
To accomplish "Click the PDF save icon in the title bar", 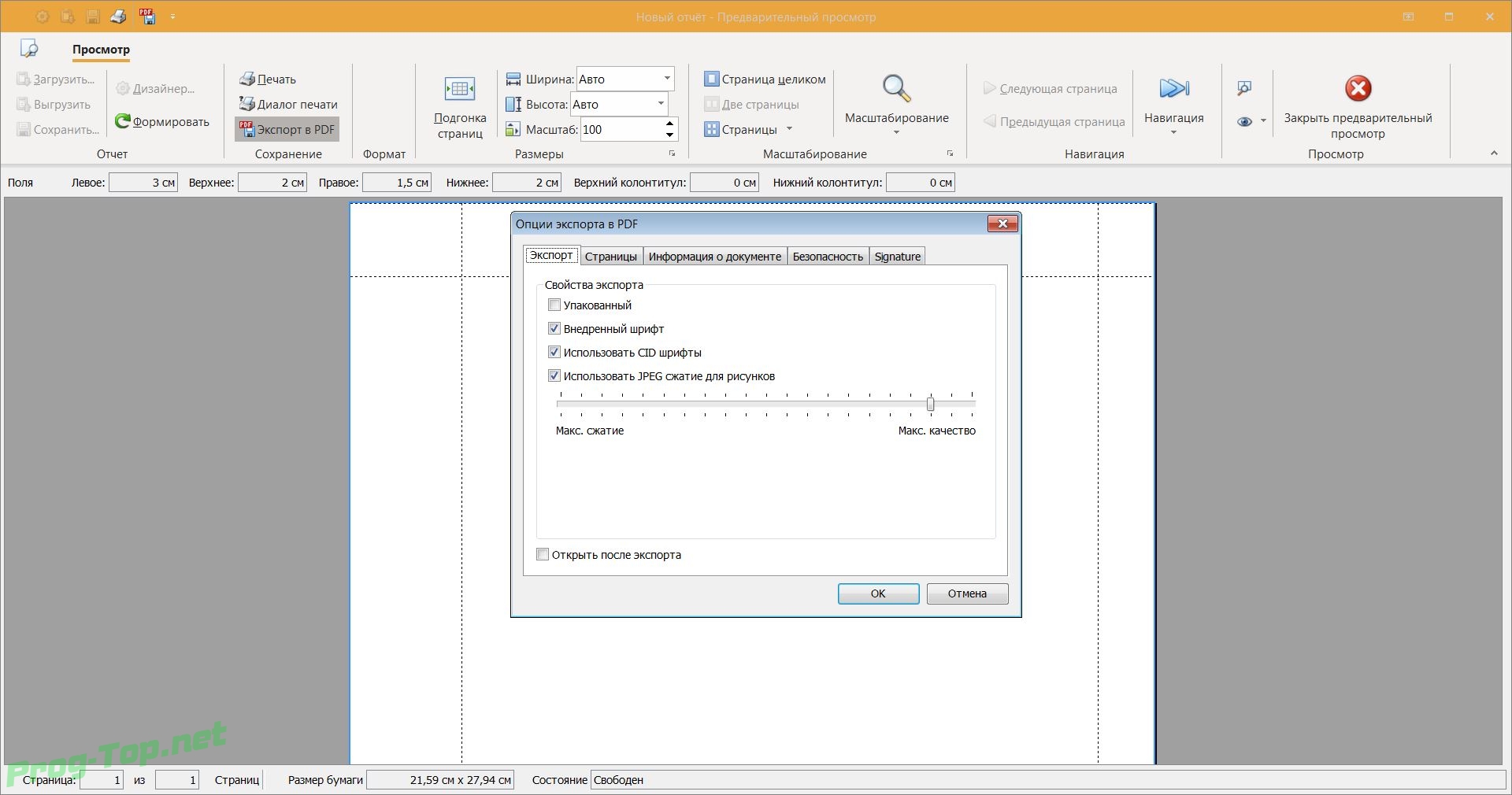I will click(x=147, y=16).
